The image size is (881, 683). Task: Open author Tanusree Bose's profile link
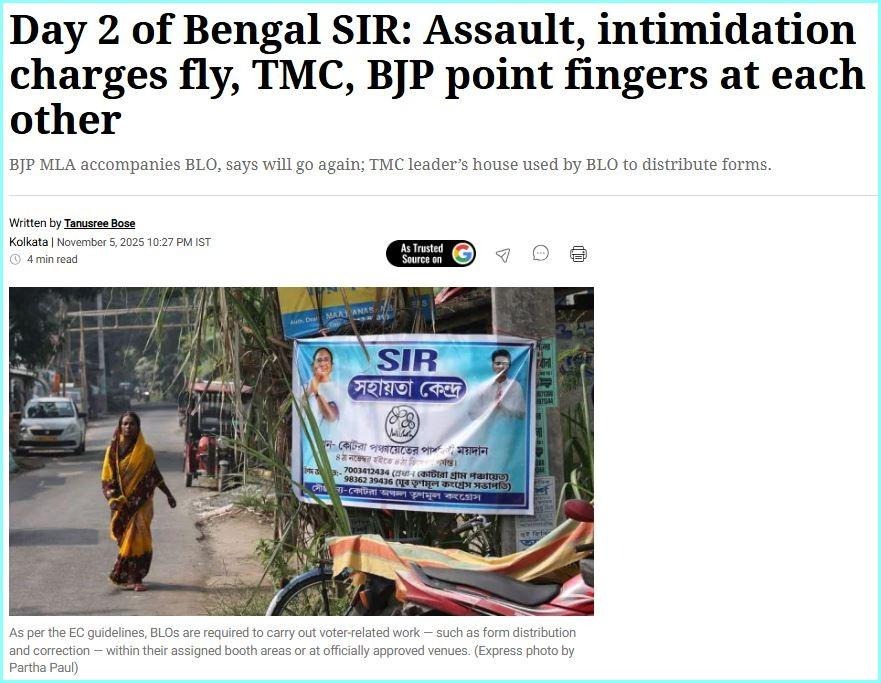coord(99,223)
